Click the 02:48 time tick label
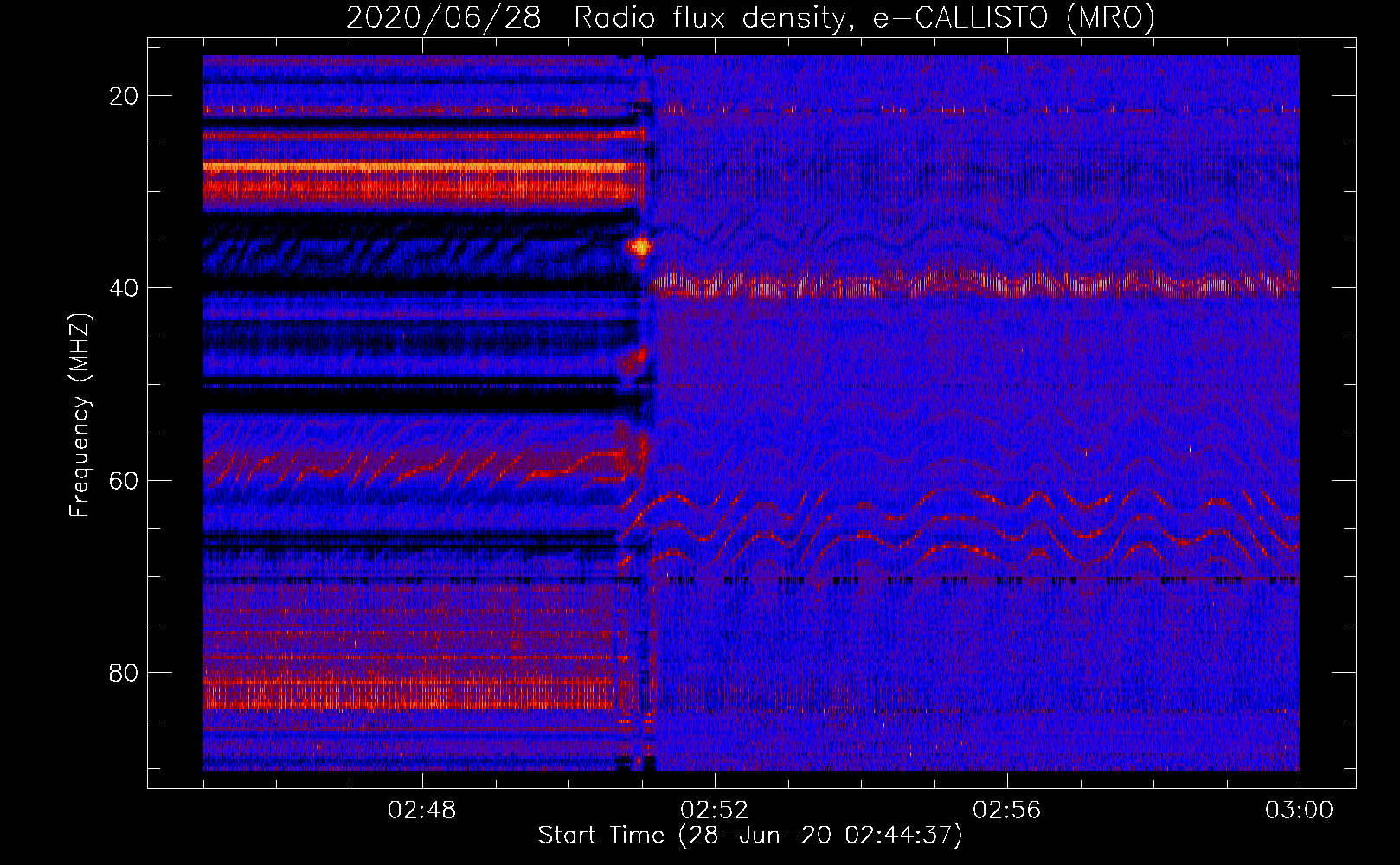Screen dimensions: 1400x865 click(422, 811)
